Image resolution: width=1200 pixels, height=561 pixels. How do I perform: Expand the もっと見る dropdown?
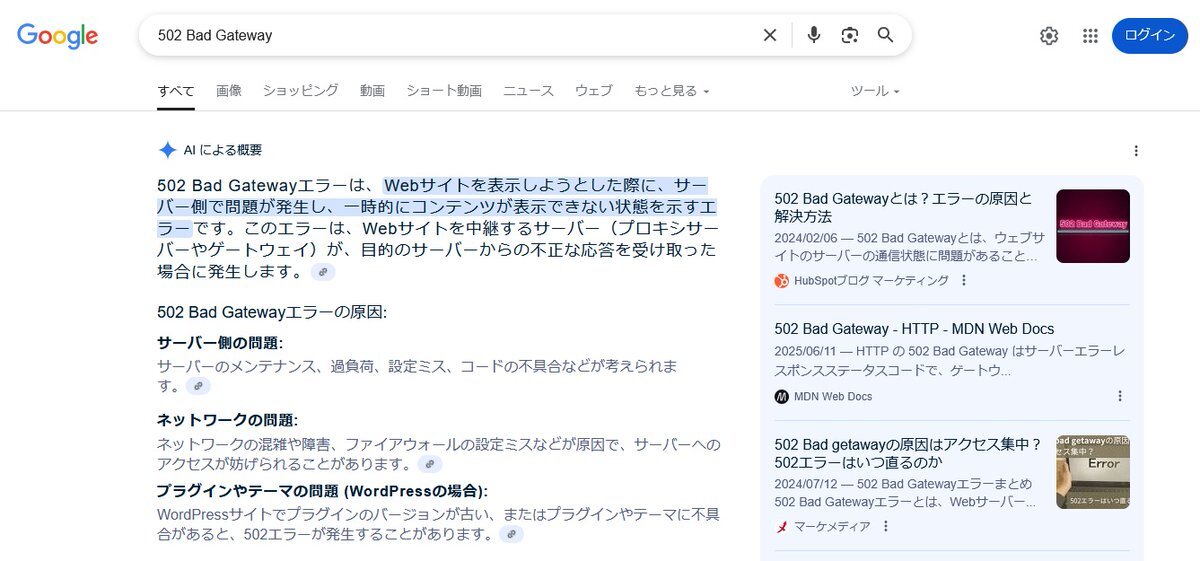[671, 91]
